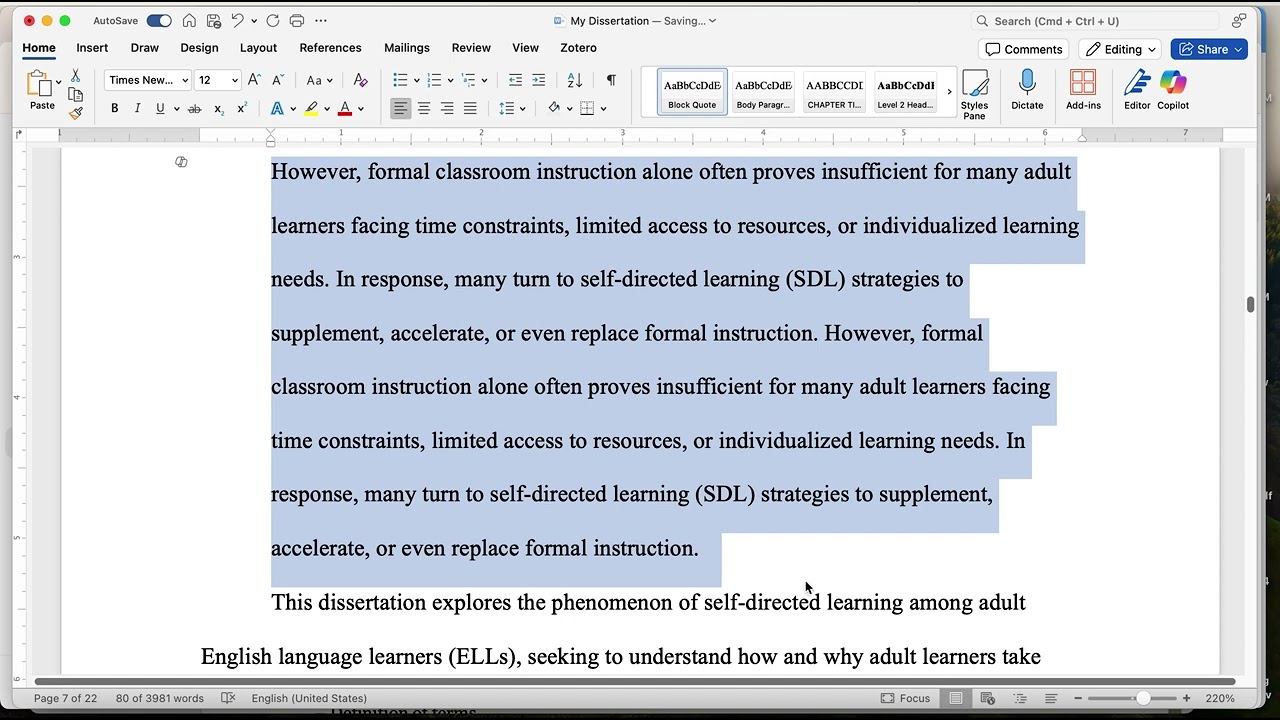Viewport: 1280px width, 720px height.
Task: Expand the multilevel list options arrow
Action: 485,81
